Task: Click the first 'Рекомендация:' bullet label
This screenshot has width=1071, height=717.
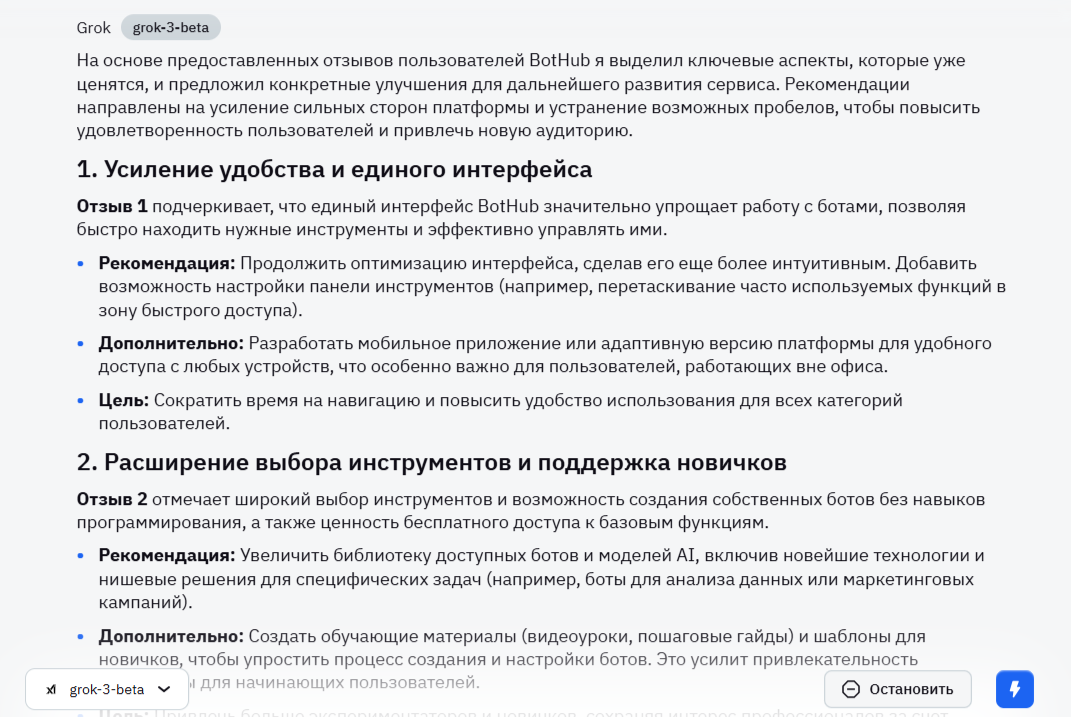Action: click(x=167, y=263)
